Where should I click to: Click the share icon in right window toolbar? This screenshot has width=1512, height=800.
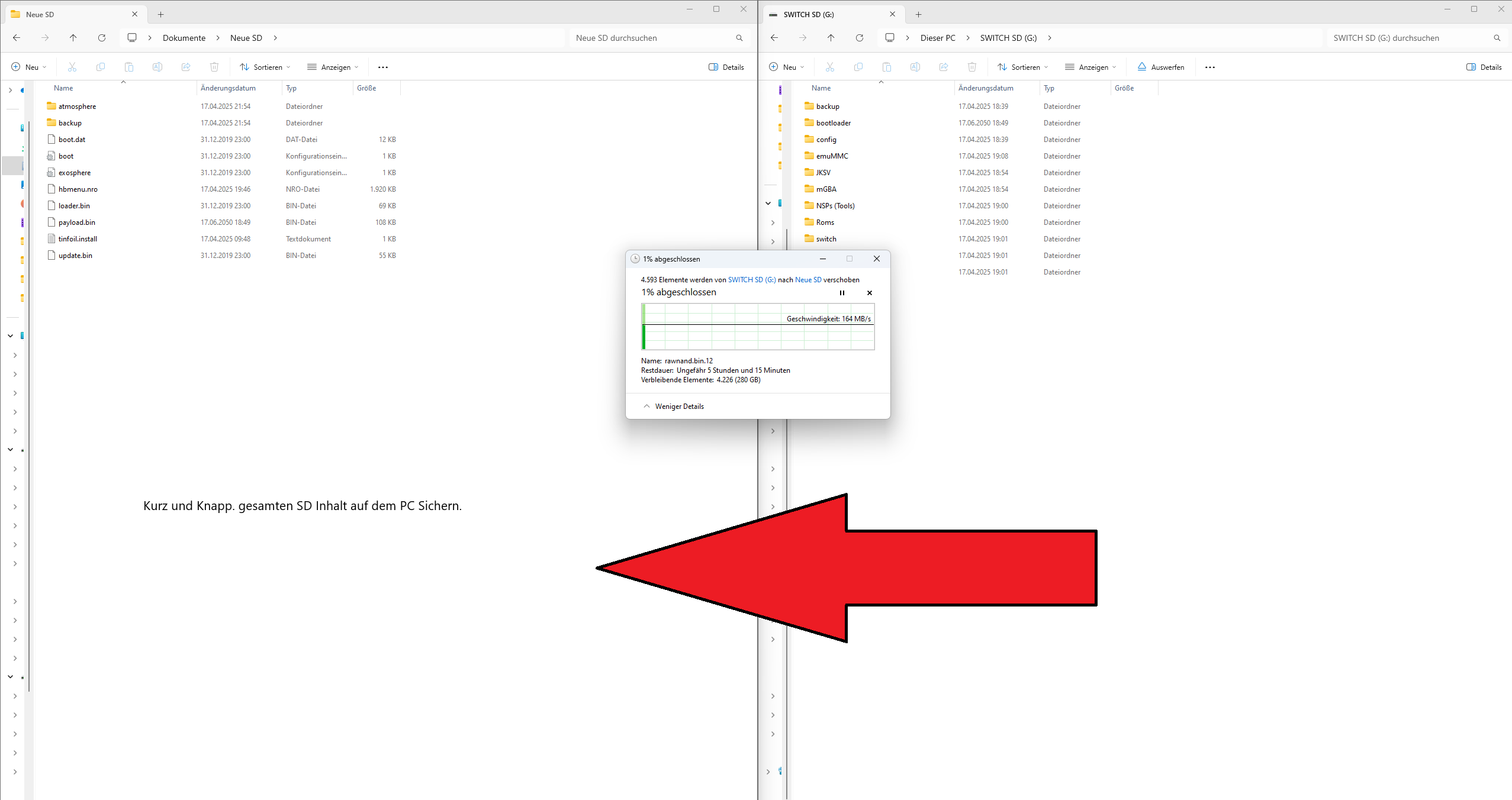click(x=944, y=67)
